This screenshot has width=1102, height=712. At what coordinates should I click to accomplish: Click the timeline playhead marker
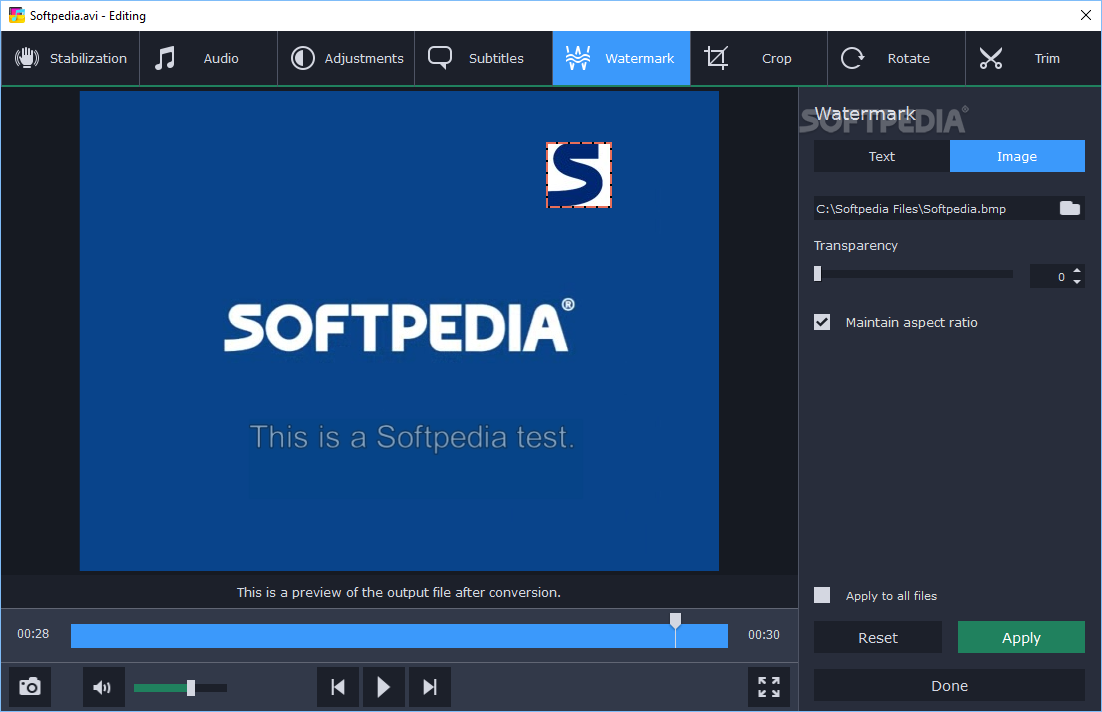coord(675,620)
